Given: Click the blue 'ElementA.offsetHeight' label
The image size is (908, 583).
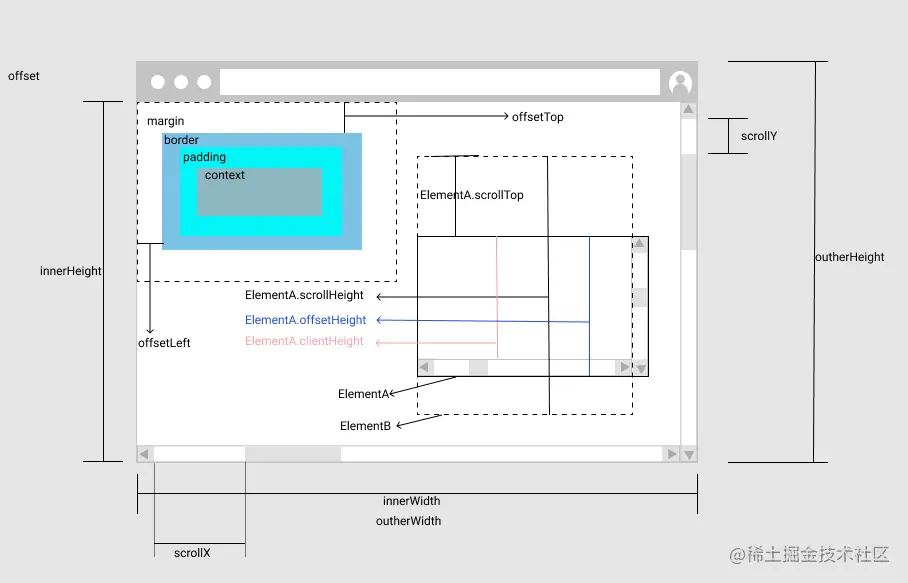Looking at the screenshot, I should pos(305,320).
